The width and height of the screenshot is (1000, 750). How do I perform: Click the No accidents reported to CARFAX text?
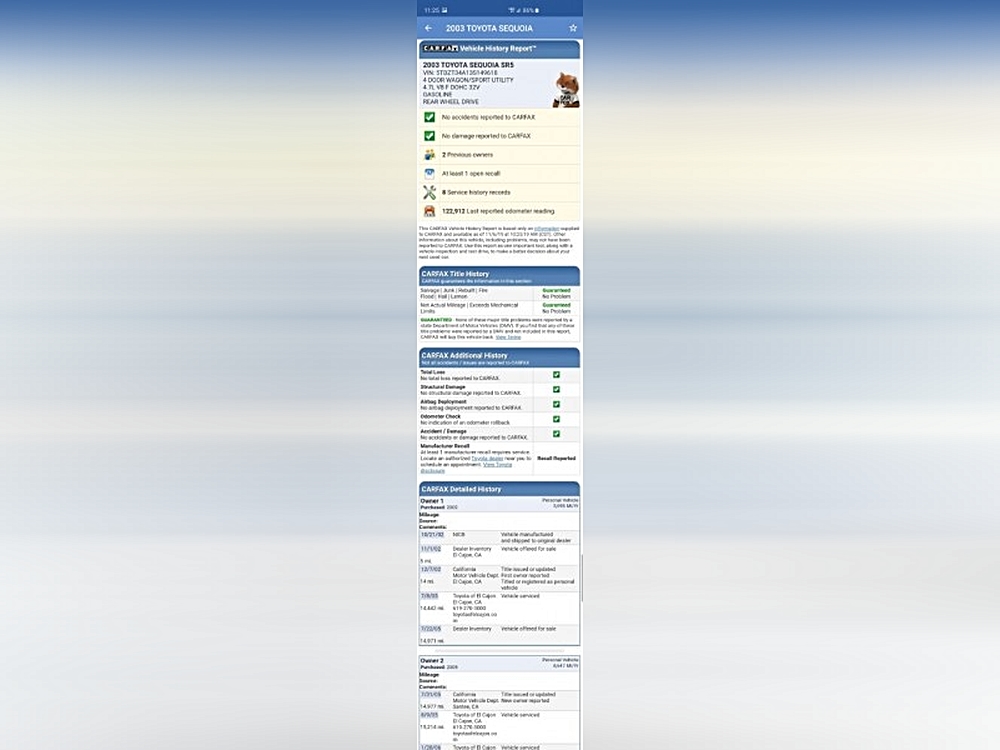pyautogui.click(x=489, y=117)
